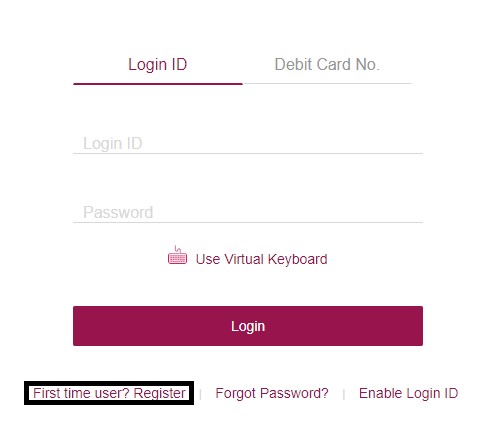The image size is (497, 441).
Task: Select the Password entry line
Action: point(248,212)
